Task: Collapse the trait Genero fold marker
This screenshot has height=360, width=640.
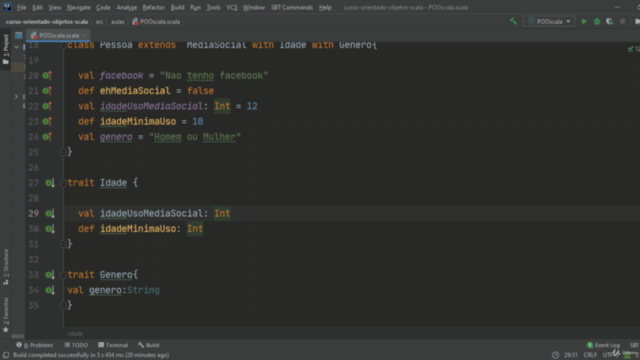Action: click(x=63, y=275)
